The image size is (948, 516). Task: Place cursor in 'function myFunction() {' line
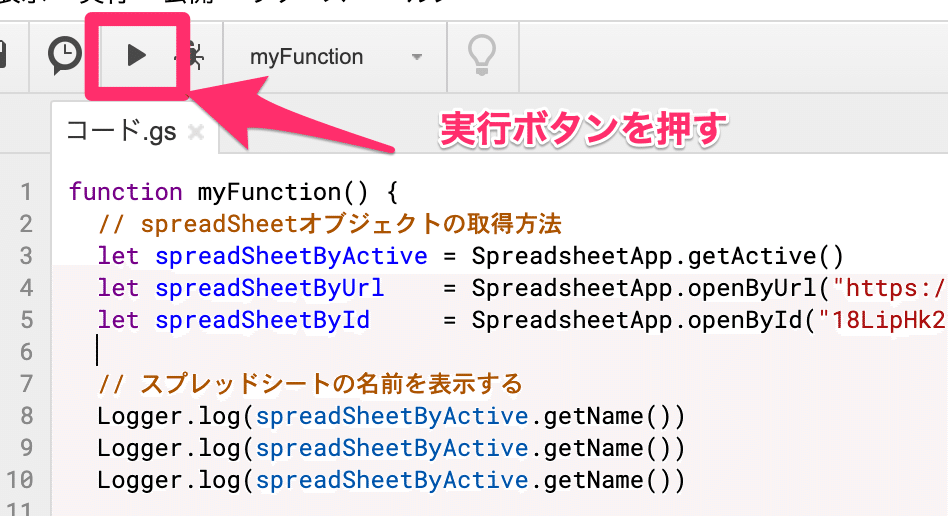(233, 192)
